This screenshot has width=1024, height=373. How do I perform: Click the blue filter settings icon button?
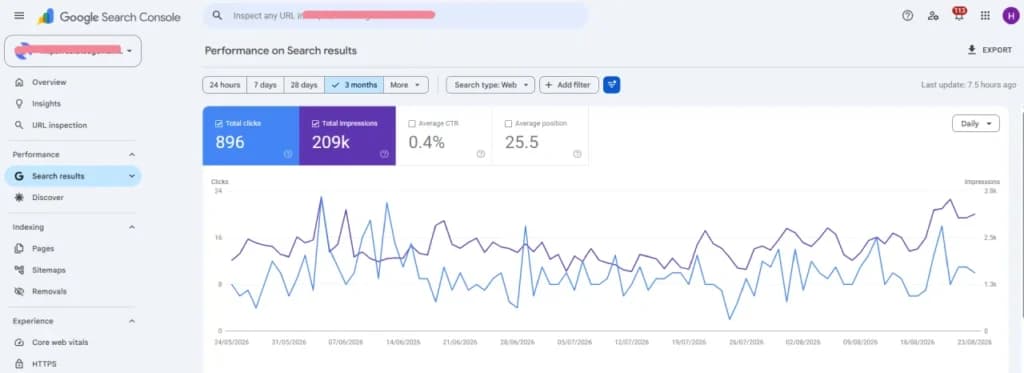[x=611, y=85]
